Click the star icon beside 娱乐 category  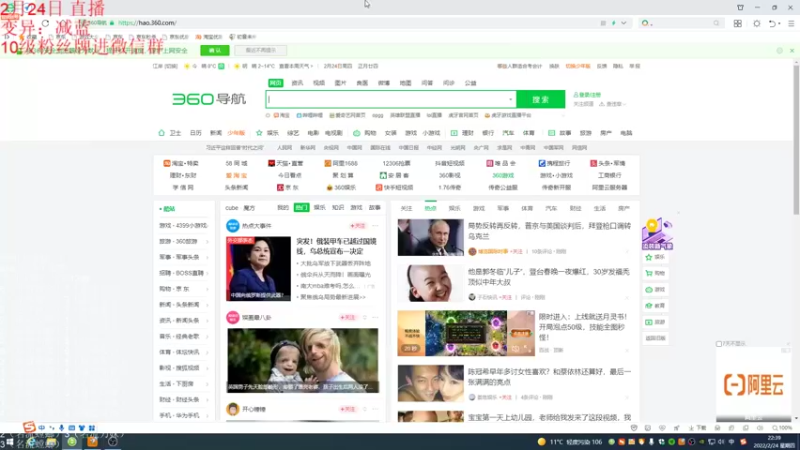pos(259,133)
